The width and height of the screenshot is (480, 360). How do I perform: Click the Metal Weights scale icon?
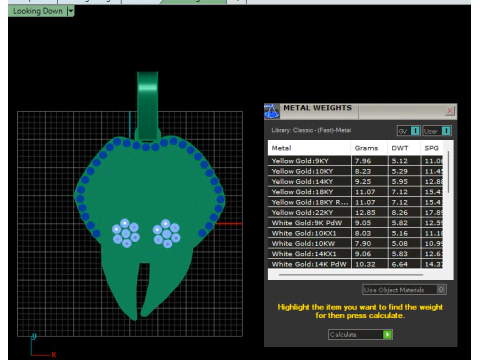[x=272, y=111]
